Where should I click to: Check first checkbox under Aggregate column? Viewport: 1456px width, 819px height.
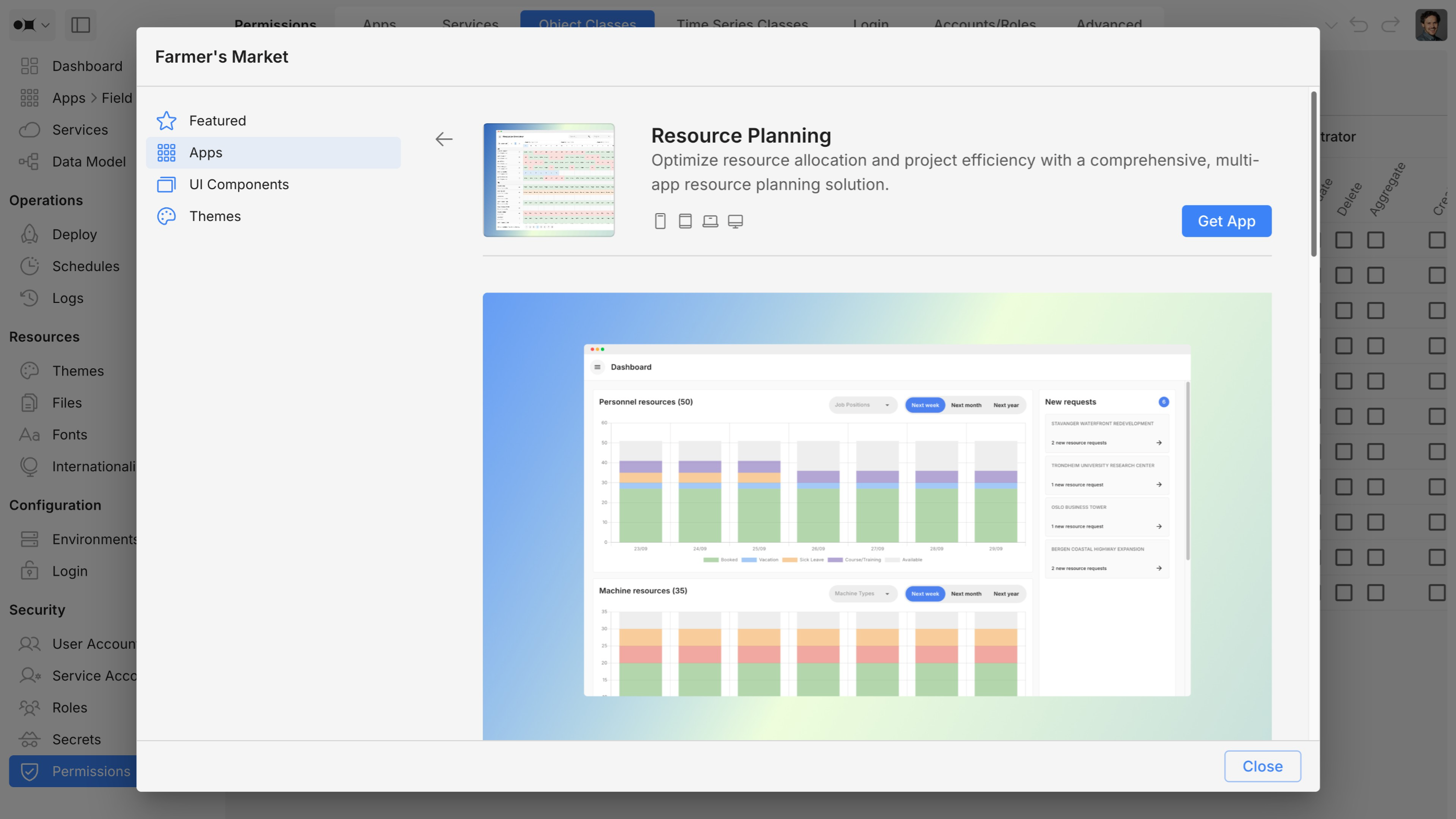click(x=1375, y=240)
